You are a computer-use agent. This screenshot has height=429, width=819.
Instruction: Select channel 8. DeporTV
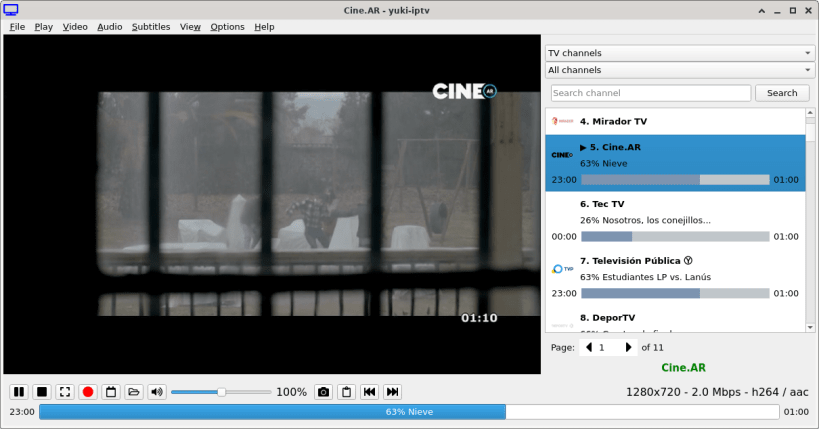[x=675, y=319]
